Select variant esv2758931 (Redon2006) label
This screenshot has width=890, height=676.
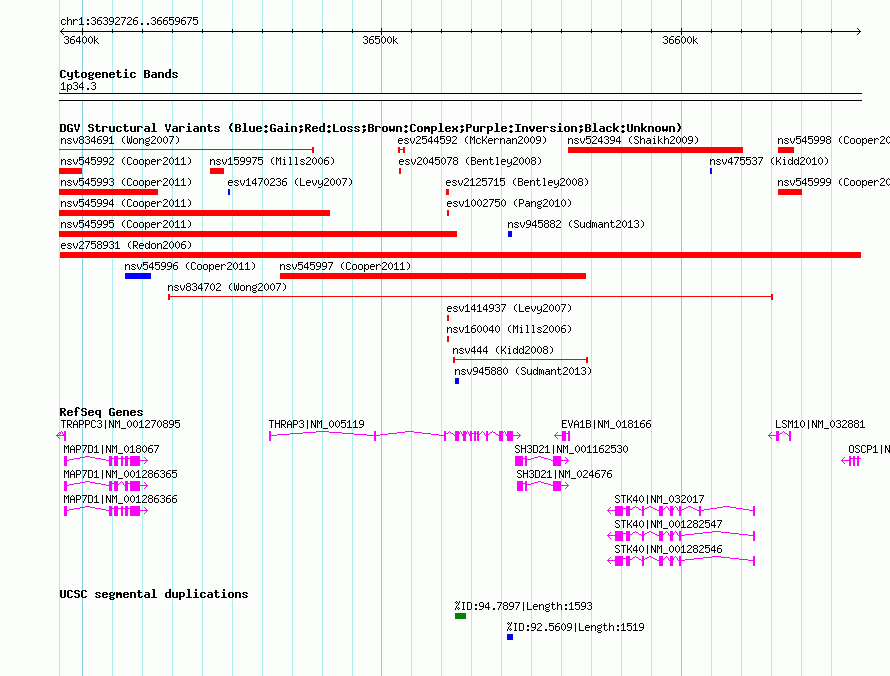click(x=126, y=245)
